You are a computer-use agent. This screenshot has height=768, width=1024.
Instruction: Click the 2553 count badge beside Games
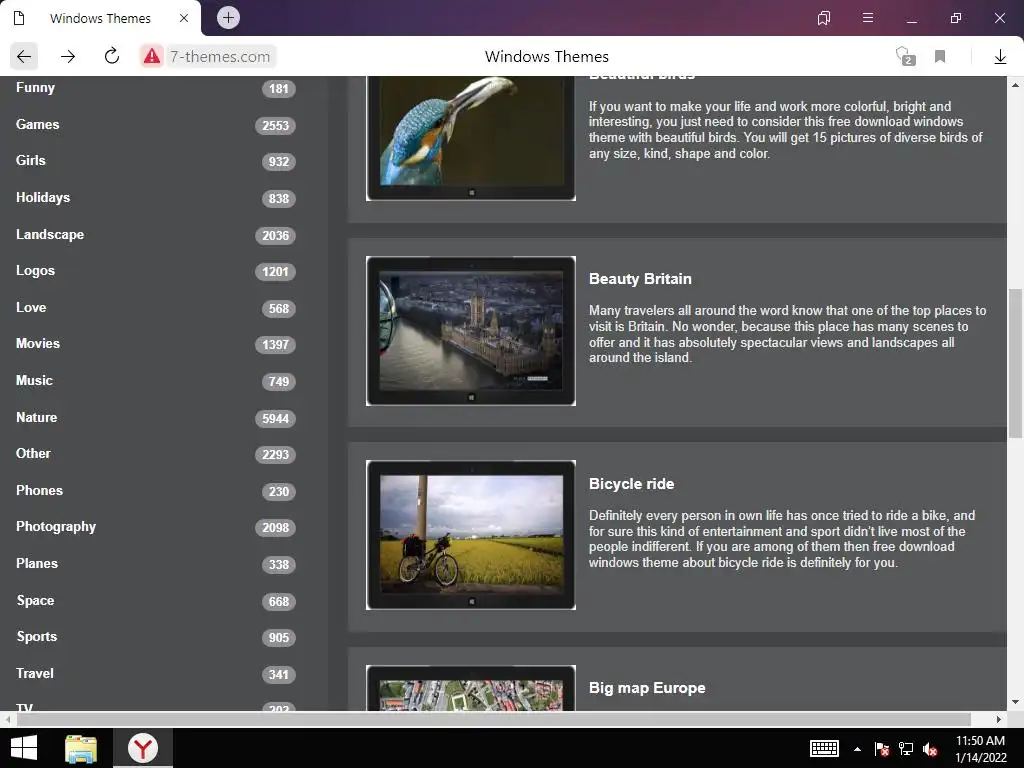[x=276, y=125]
